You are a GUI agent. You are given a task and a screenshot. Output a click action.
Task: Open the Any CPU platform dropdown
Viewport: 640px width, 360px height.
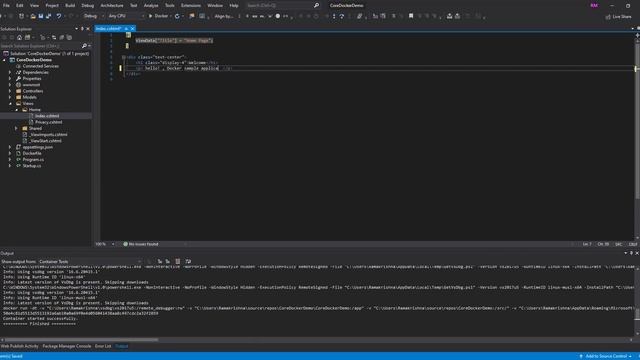tap(126, 16)
